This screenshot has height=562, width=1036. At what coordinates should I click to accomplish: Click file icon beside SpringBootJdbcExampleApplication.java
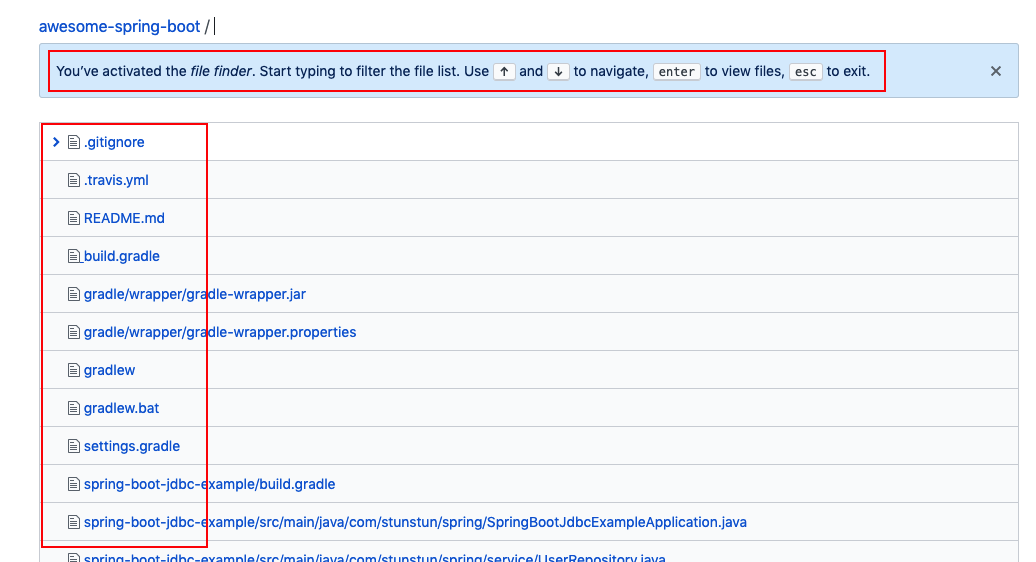coord(74,522)
